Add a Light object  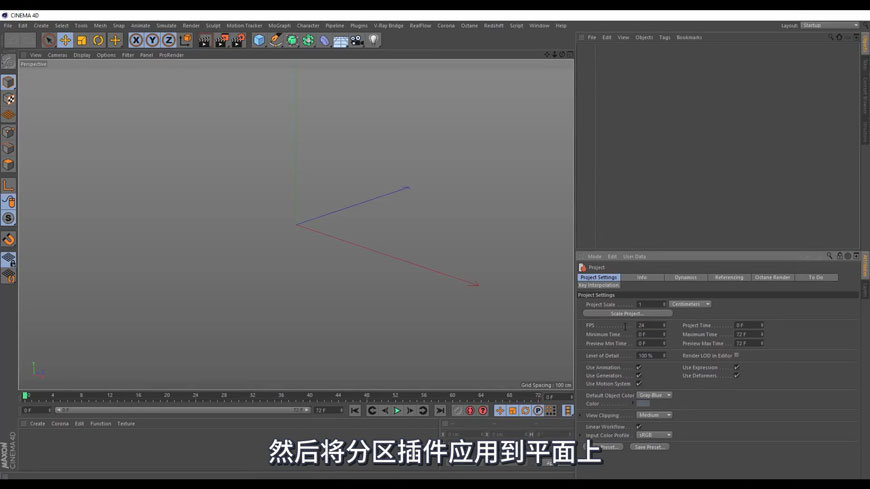373,40
